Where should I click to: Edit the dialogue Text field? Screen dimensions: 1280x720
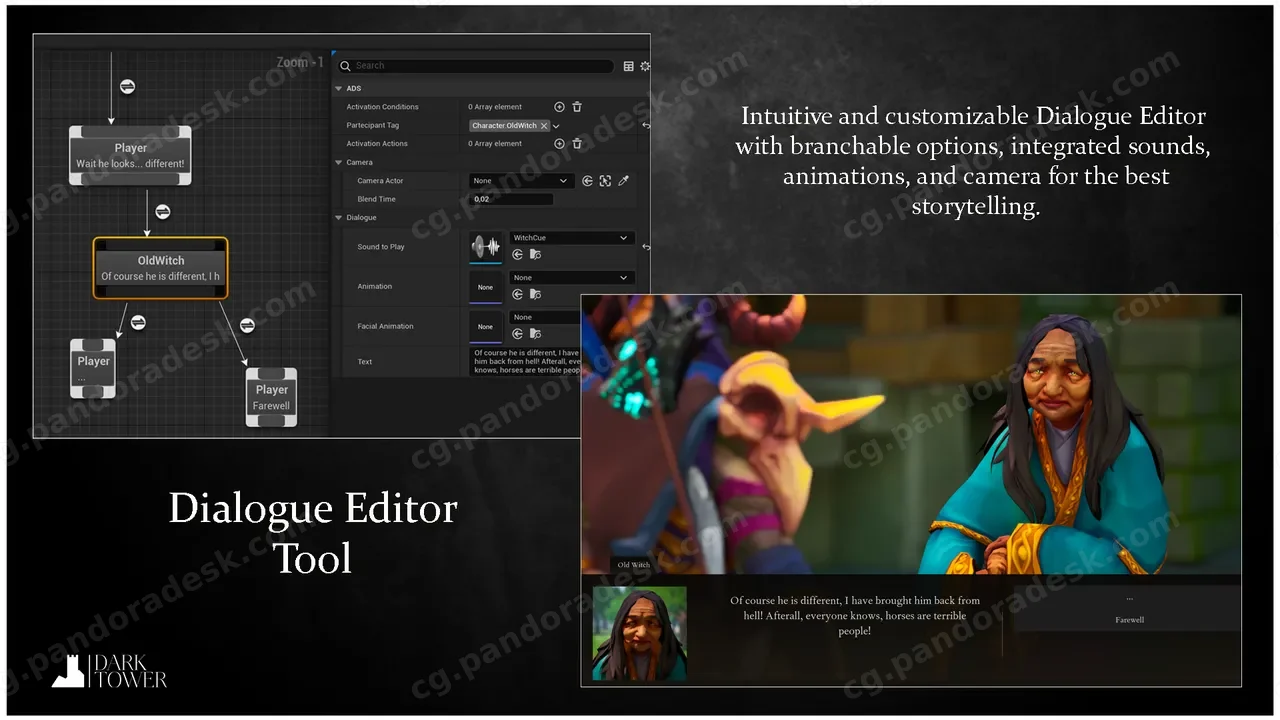(x=526, y=361)
